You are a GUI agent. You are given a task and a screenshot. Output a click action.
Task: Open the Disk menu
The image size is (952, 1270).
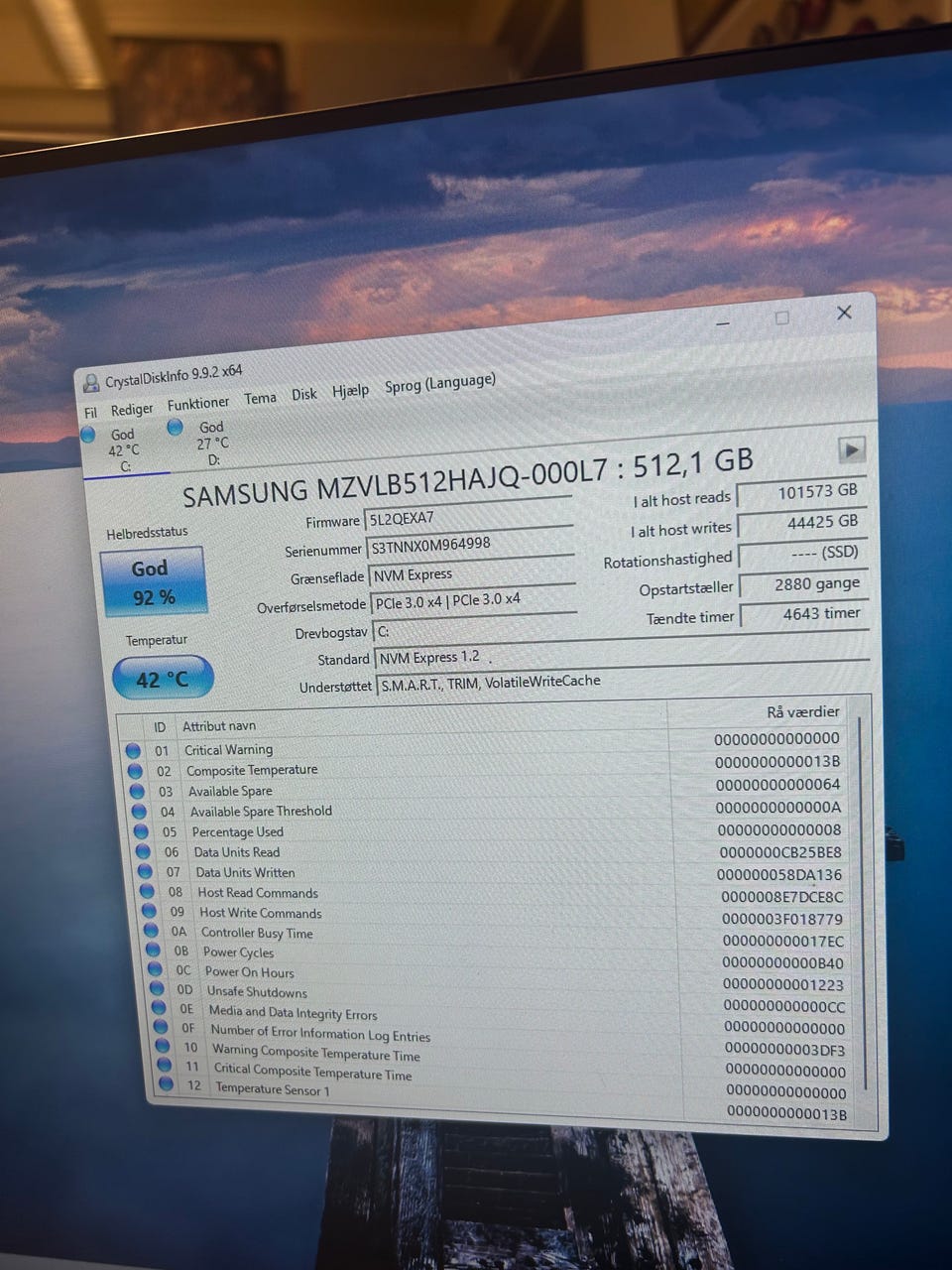pyautogui.click(x=304, y=394)
